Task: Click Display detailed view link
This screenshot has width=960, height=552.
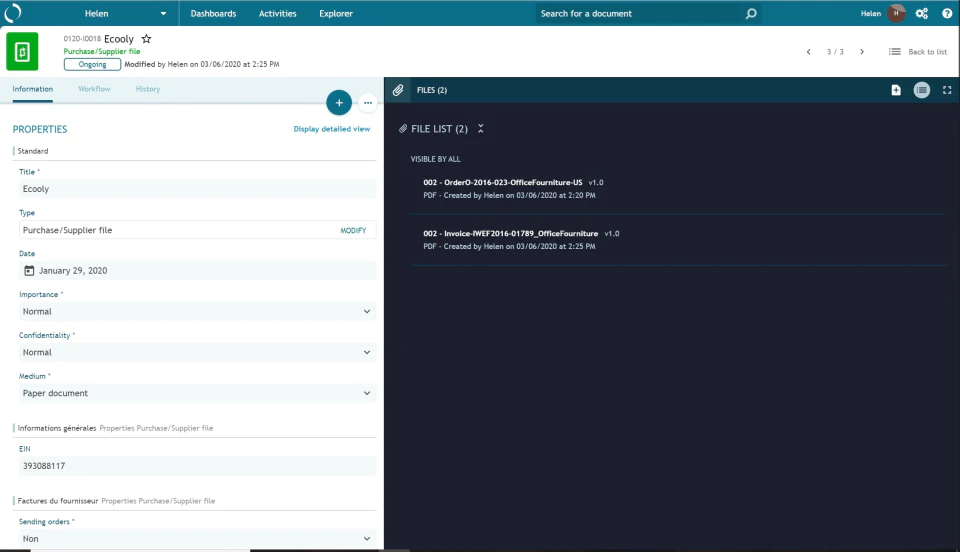Action: tap(332, 129)
